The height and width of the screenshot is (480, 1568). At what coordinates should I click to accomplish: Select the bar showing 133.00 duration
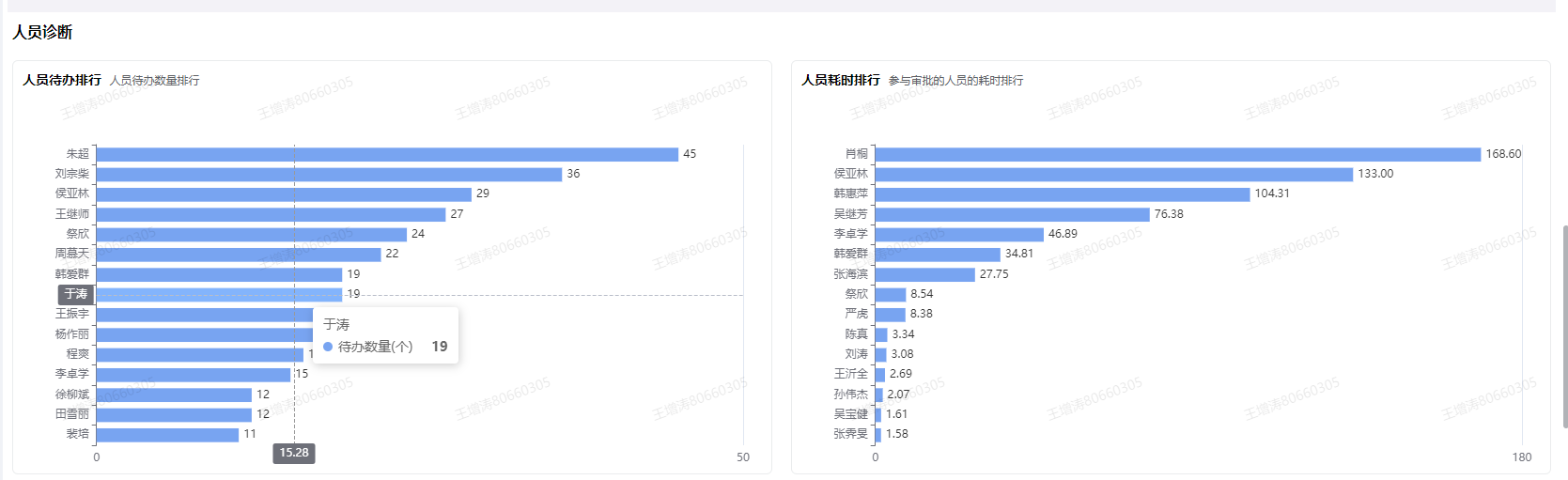click(x=1113, y=175)
